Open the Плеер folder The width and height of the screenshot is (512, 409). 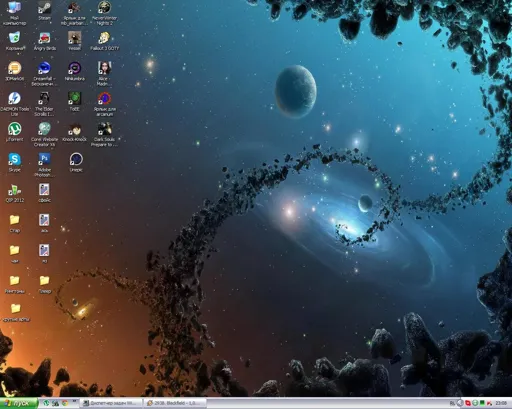[x=44, y=284]
